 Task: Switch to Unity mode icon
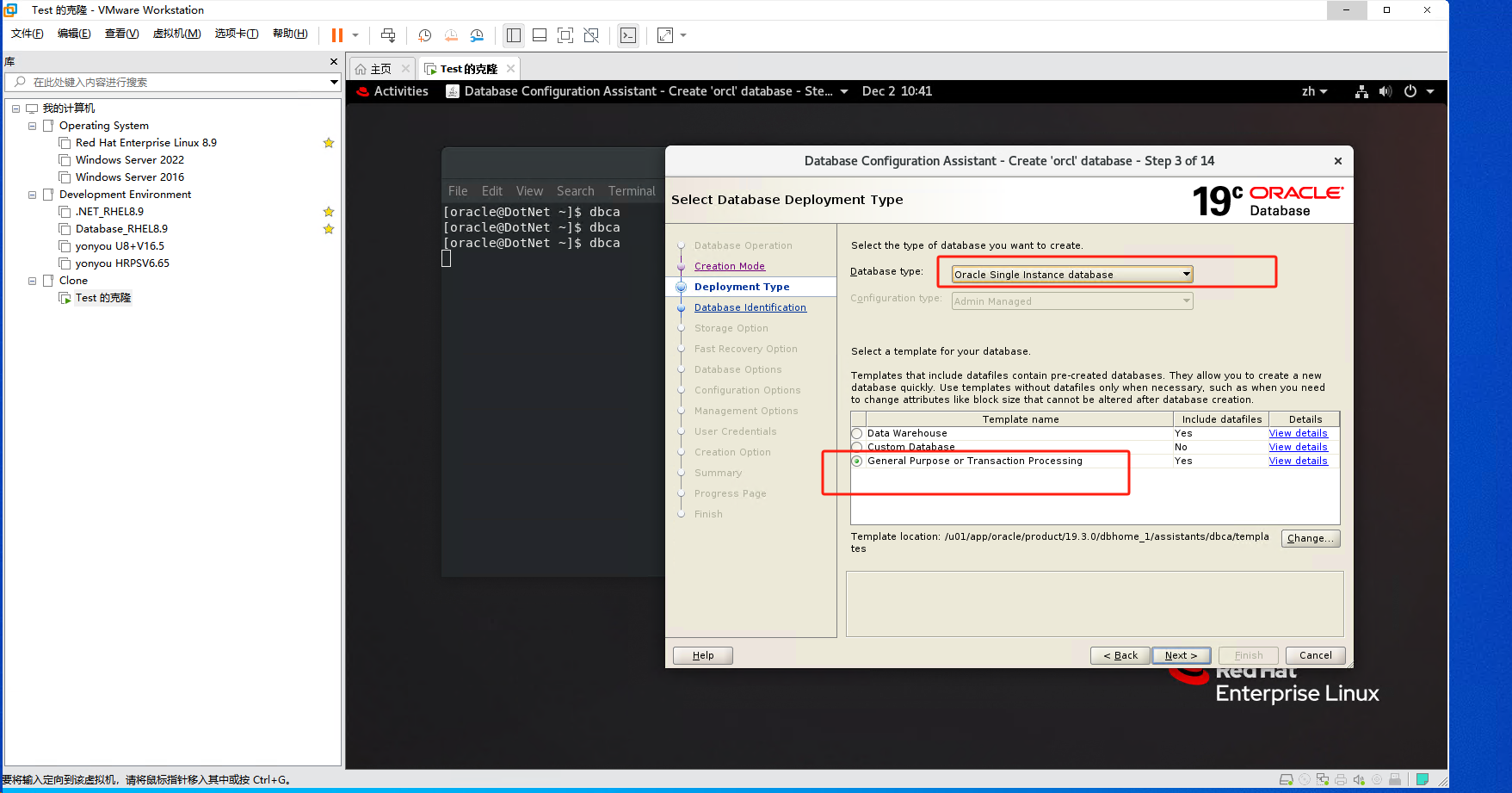point(591,35)
